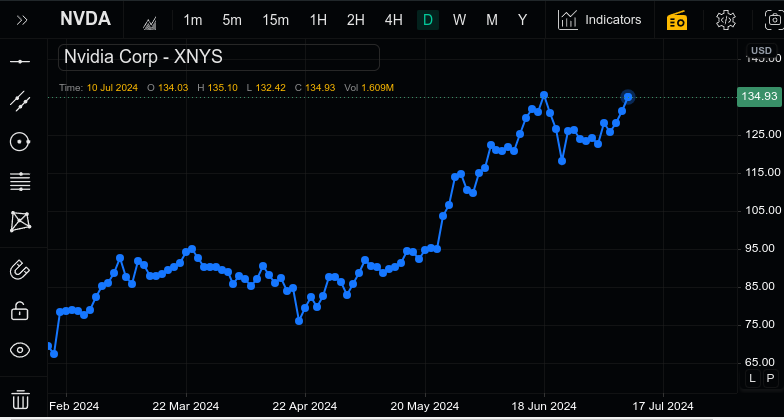
Task: Open the Indicators menu
Action: pos(600,20)
